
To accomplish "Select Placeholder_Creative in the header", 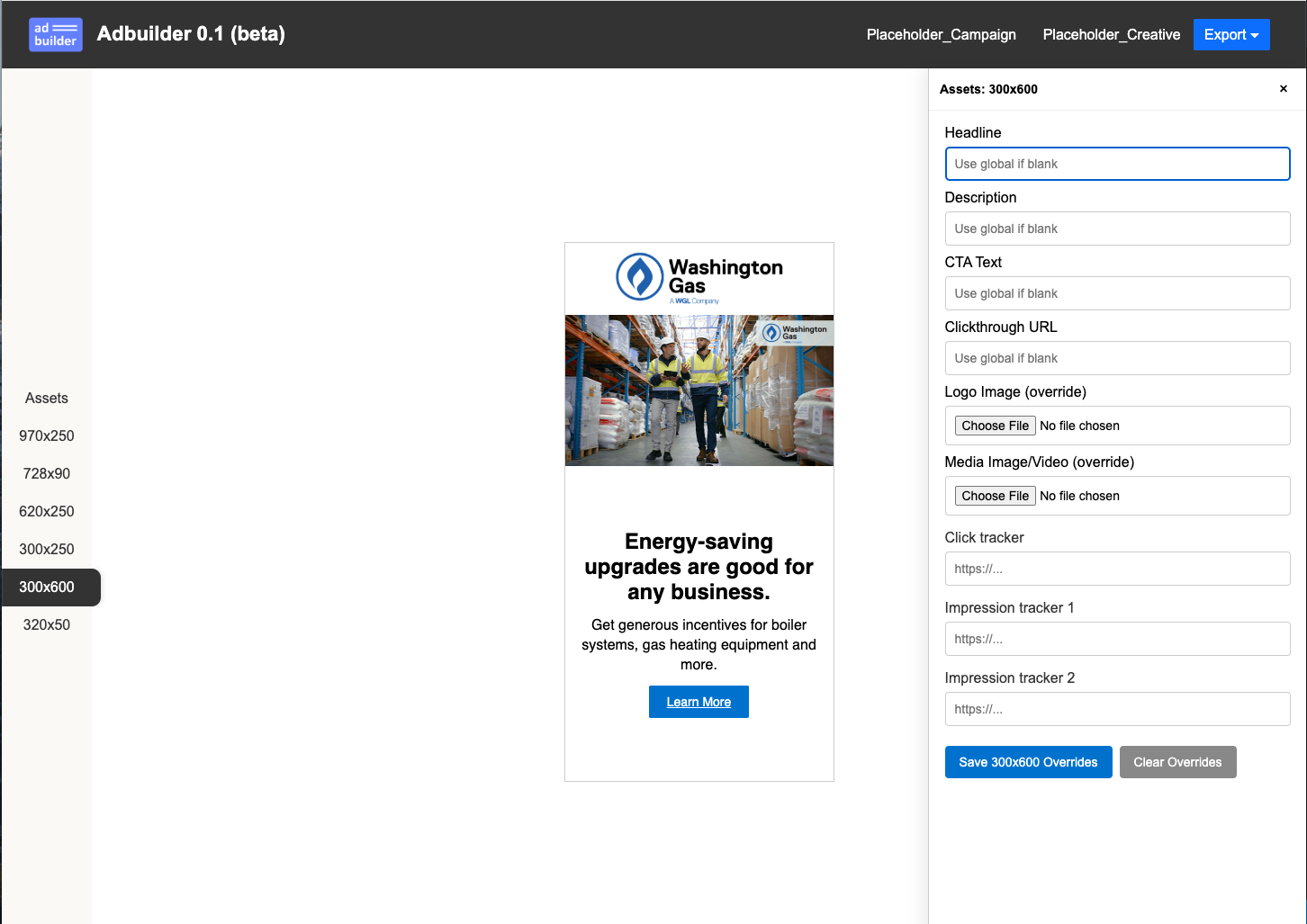I will (1111, 35).
